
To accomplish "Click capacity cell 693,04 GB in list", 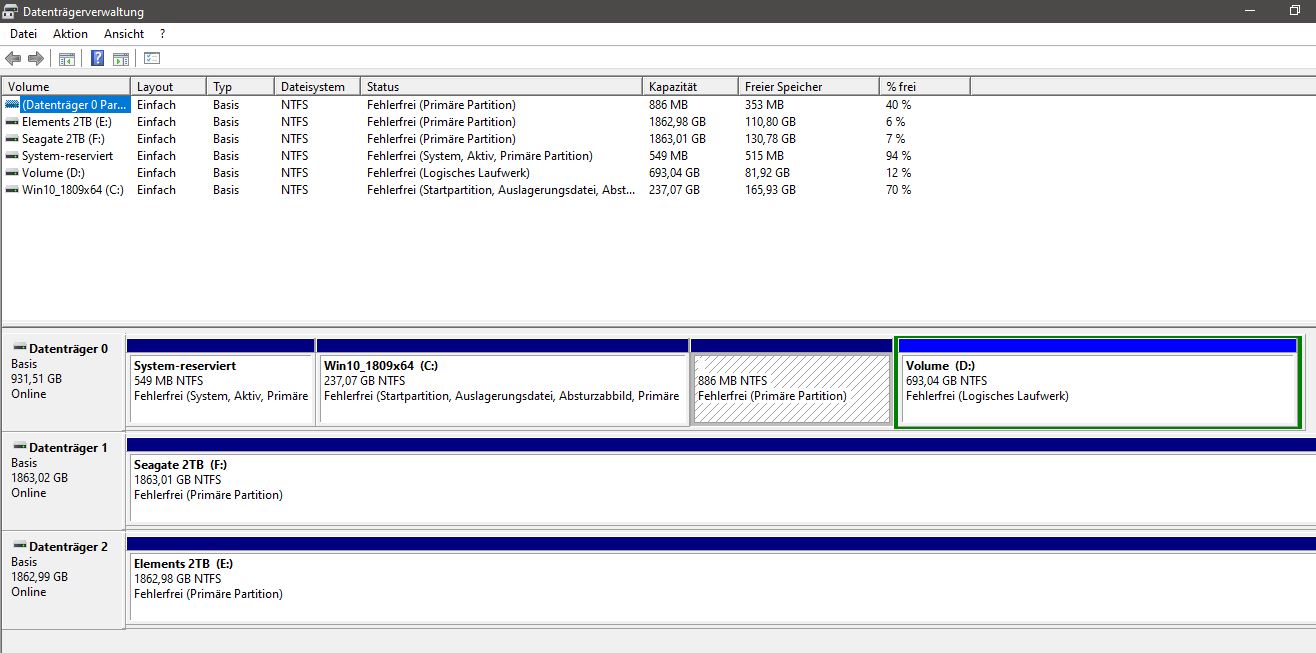I will [x=674, y=173].
